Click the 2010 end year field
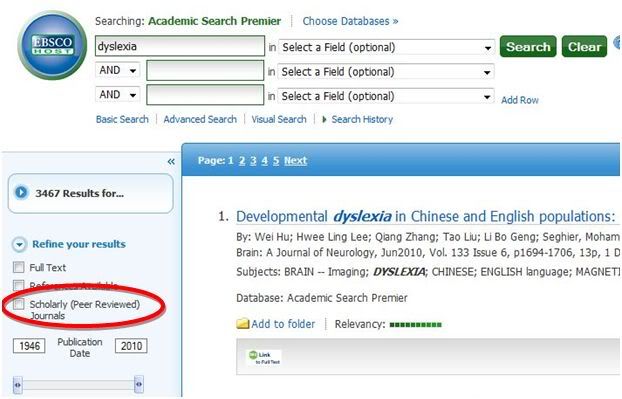Screen dimensions: 622x399 point(131,346)
